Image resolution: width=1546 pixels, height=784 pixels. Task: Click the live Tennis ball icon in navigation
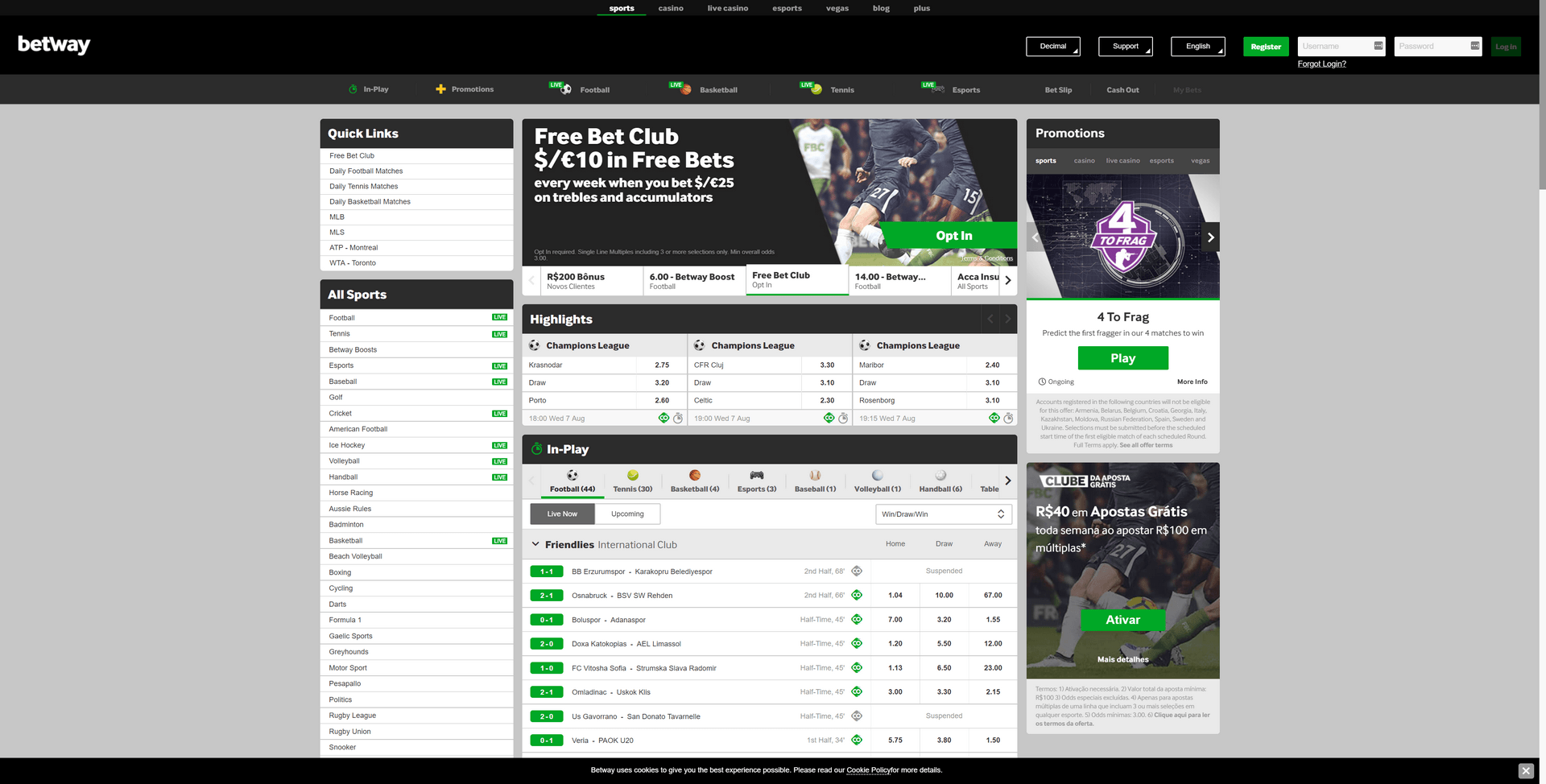tap(816, 89)
